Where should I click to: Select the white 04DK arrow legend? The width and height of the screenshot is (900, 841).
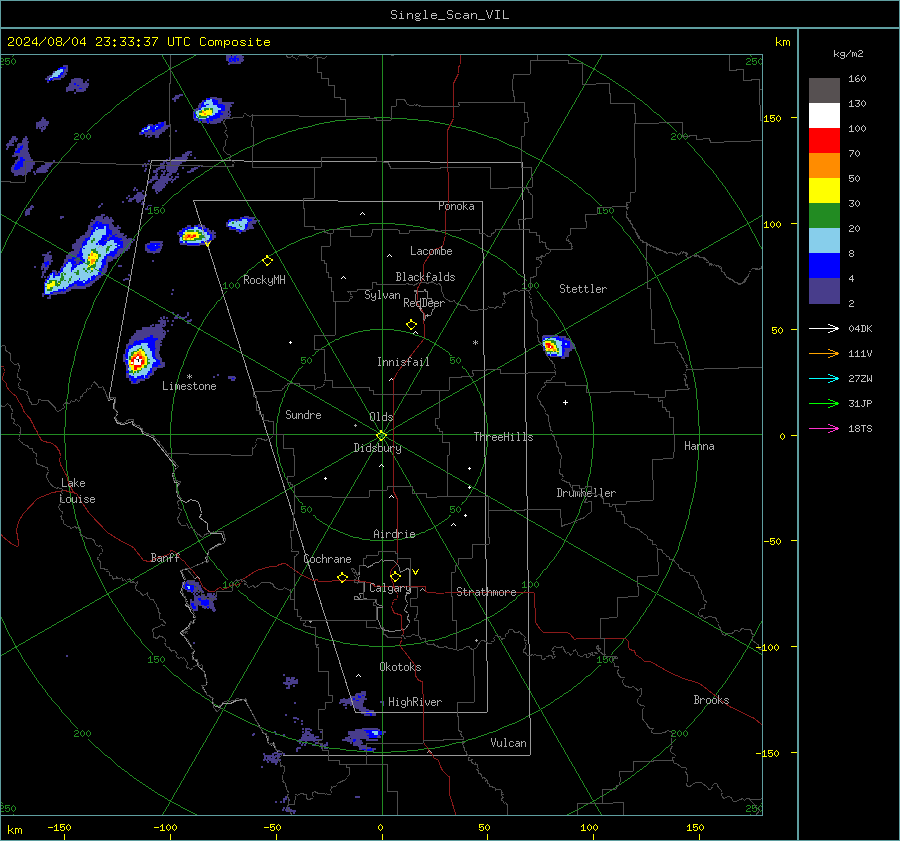click(x=824, y=328)
